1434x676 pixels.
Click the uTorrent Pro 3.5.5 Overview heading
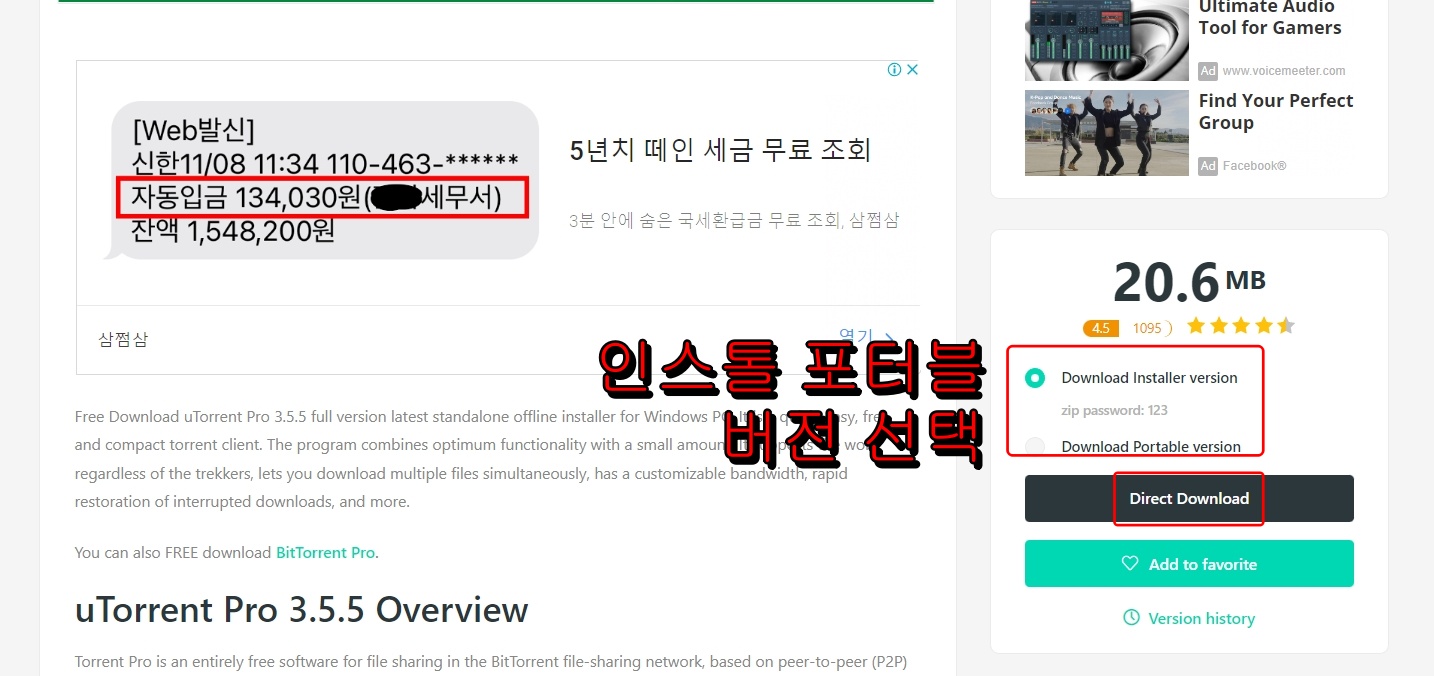[x=301, y=610]
